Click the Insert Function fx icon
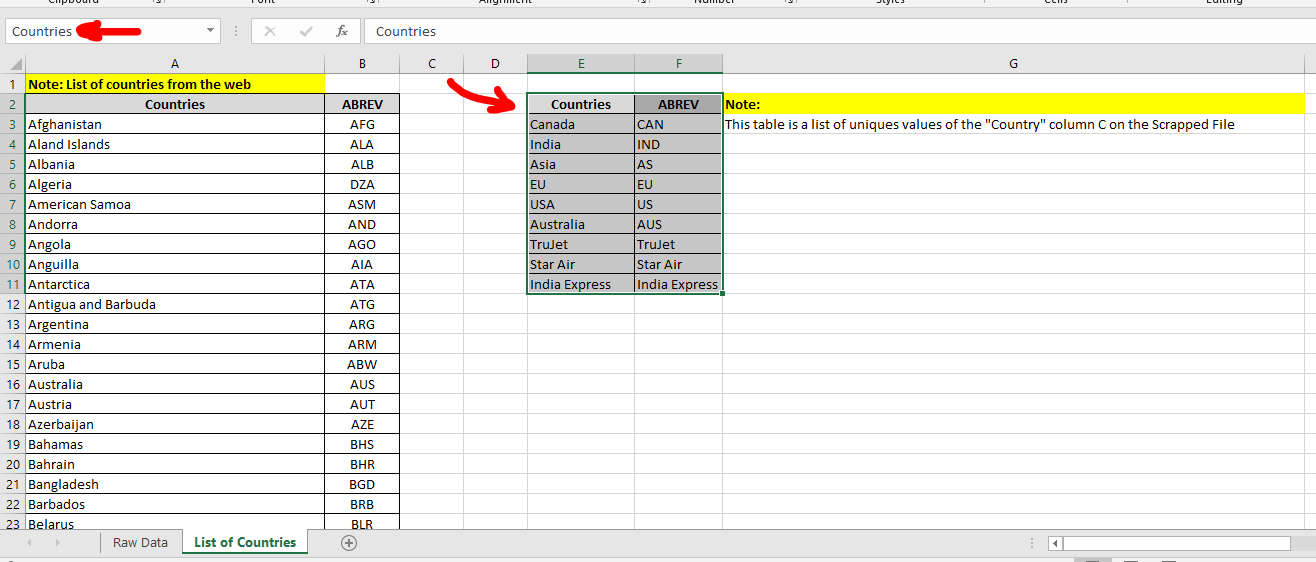 341,31
